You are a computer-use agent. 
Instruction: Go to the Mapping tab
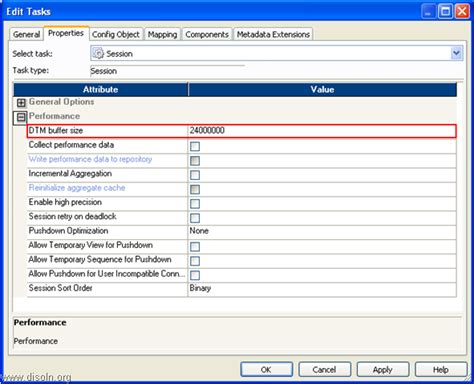[x=162, y=34]
